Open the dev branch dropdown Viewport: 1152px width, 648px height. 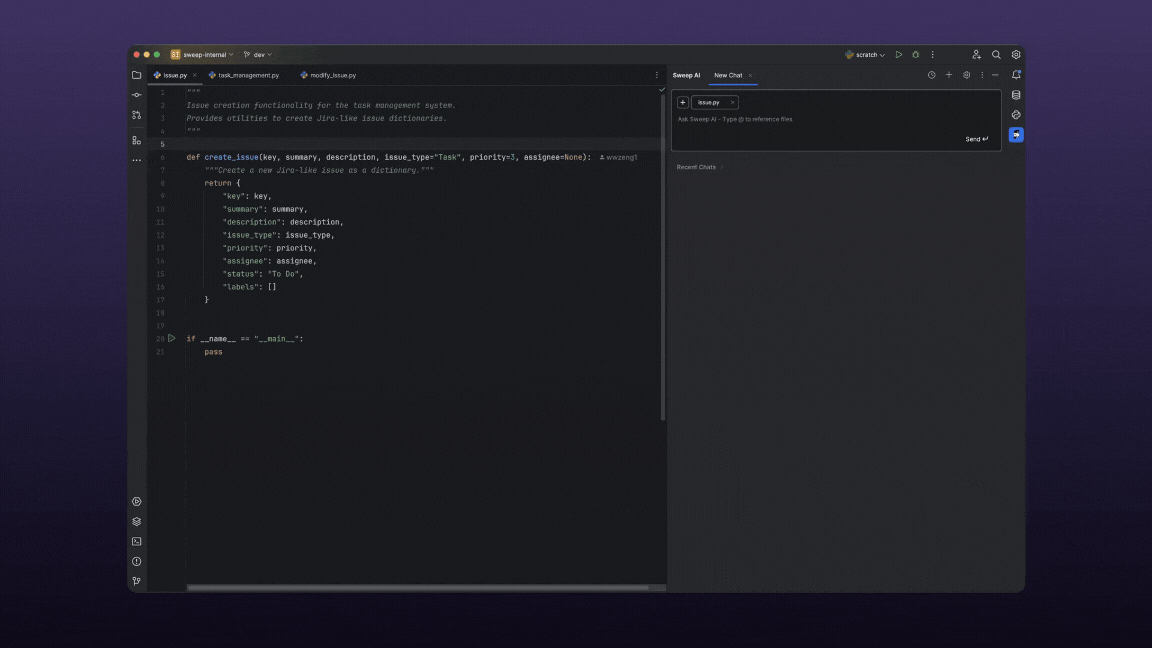pos(258,54)
